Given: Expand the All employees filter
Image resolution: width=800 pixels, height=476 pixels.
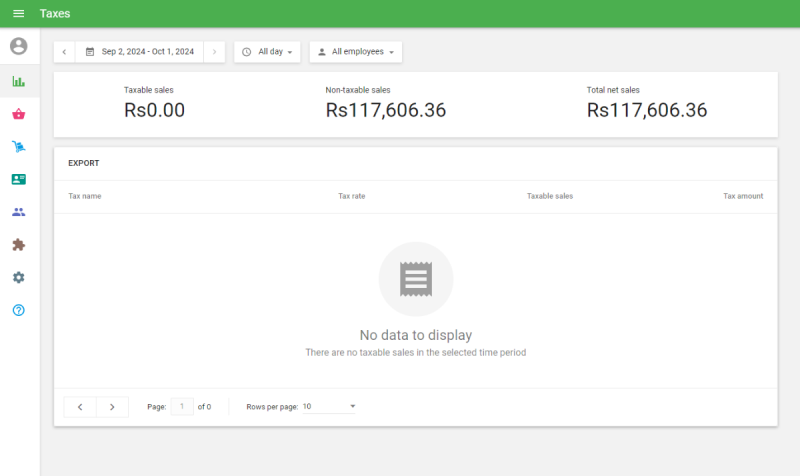Looking at the screenshot, I should point(356,52).
